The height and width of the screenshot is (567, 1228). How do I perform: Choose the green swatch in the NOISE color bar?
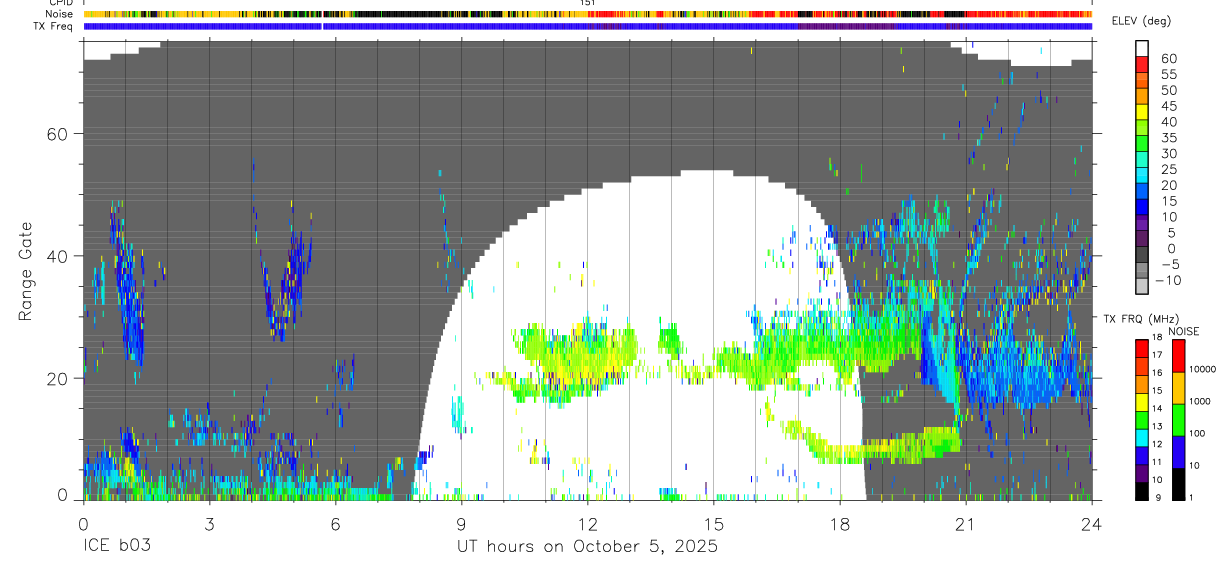tap(1178, 420)
